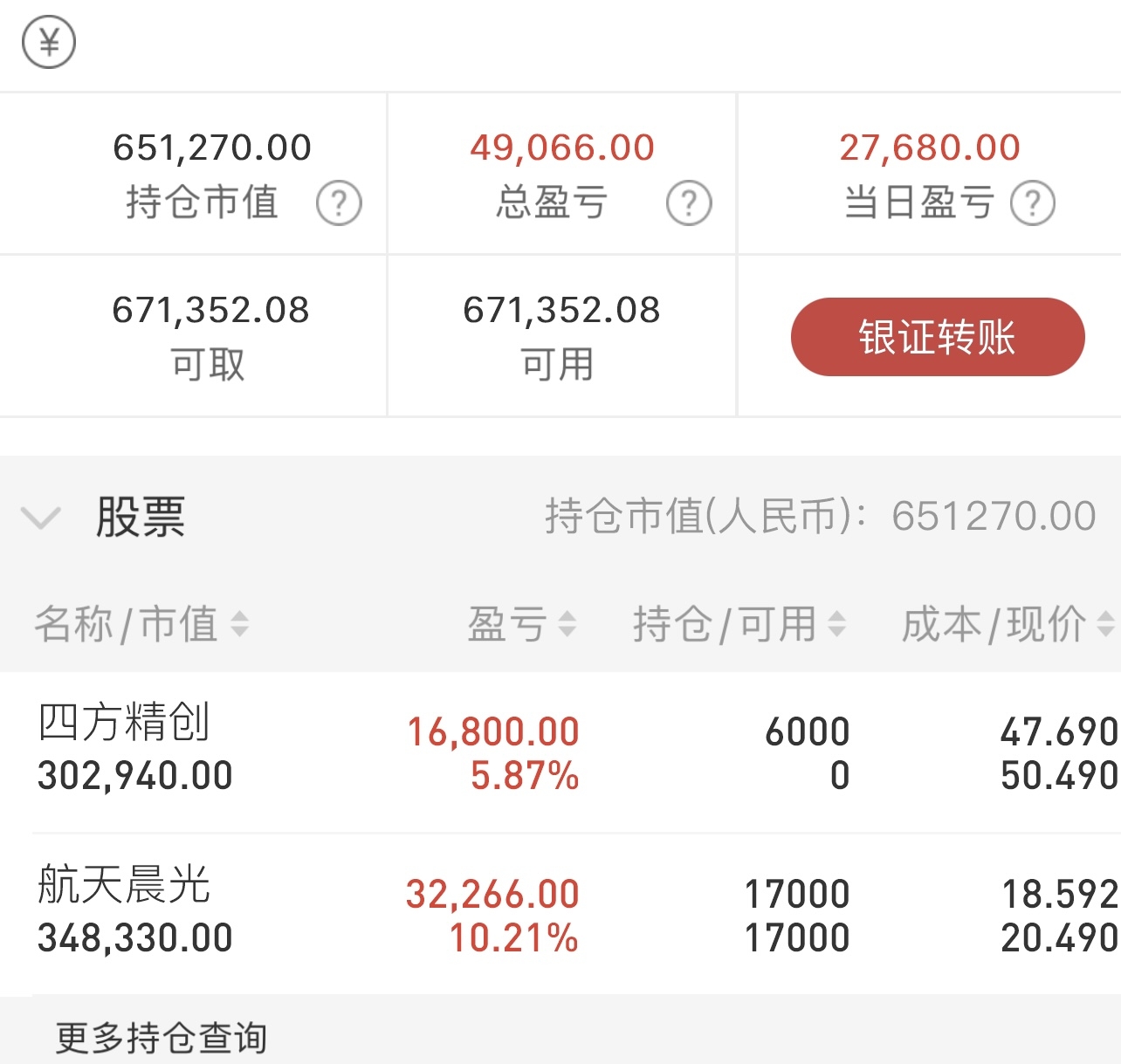Open help icon next to 总盈亏
The width and height of the screenshot is (1121, 1064).
(x=689, y=203)
